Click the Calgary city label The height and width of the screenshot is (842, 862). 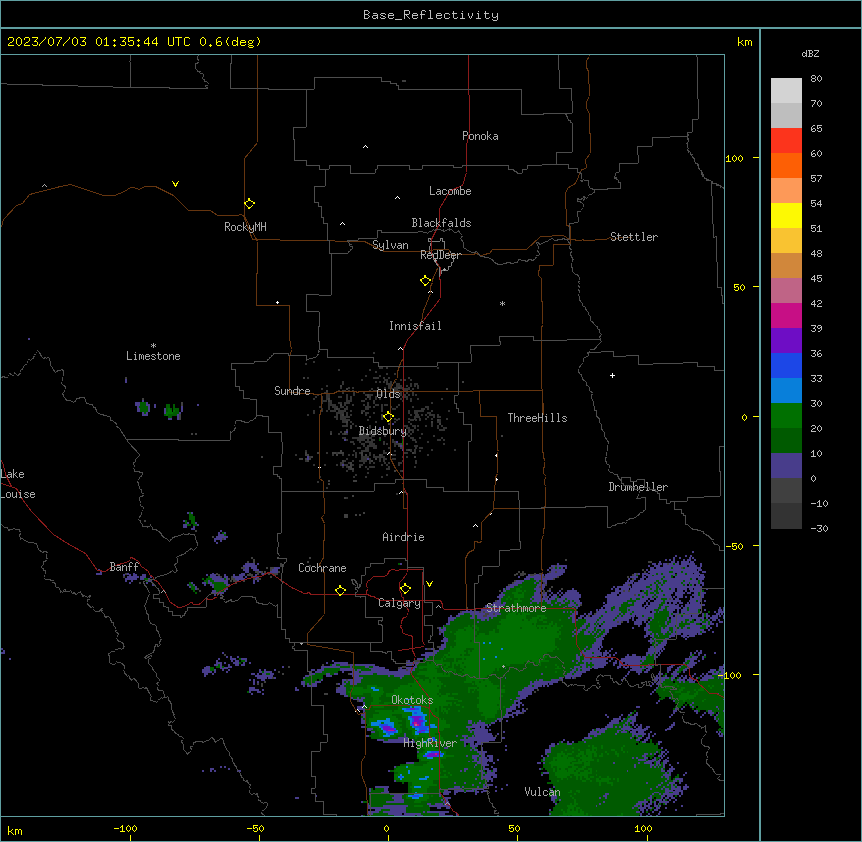click(399, 603)
